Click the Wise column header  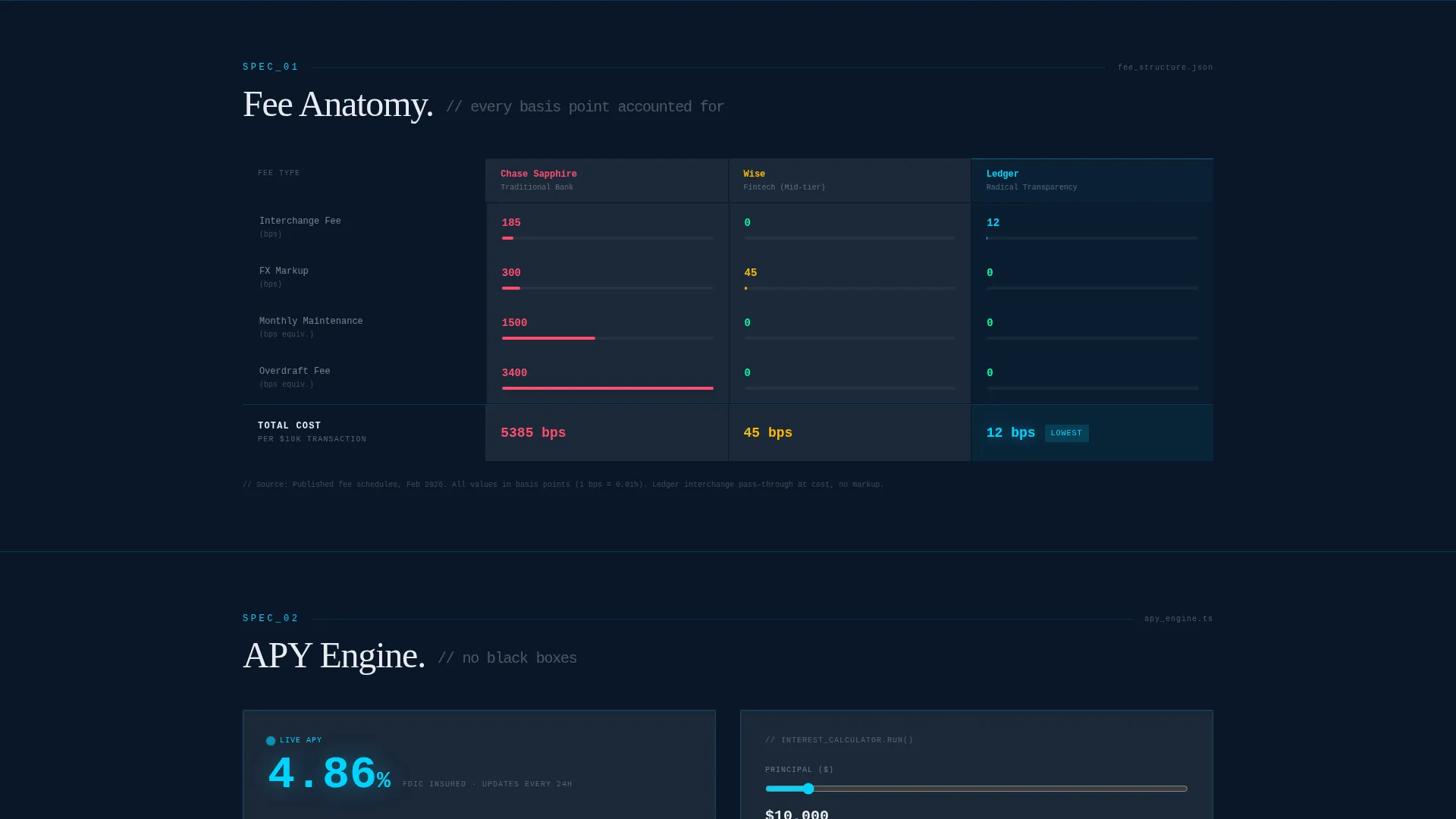(849, 180)
